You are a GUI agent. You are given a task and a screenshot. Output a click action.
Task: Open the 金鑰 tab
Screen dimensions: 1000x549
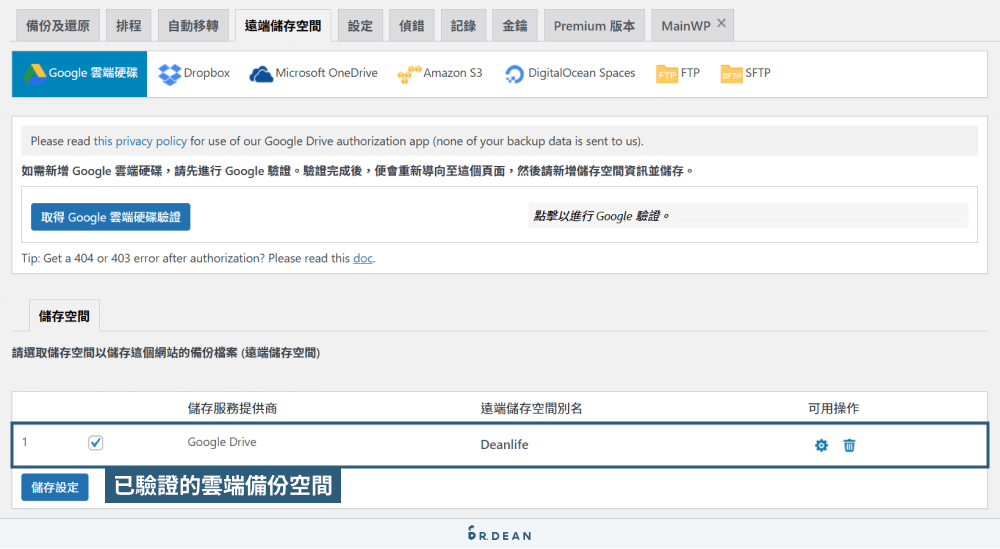[x=515, y=26]
